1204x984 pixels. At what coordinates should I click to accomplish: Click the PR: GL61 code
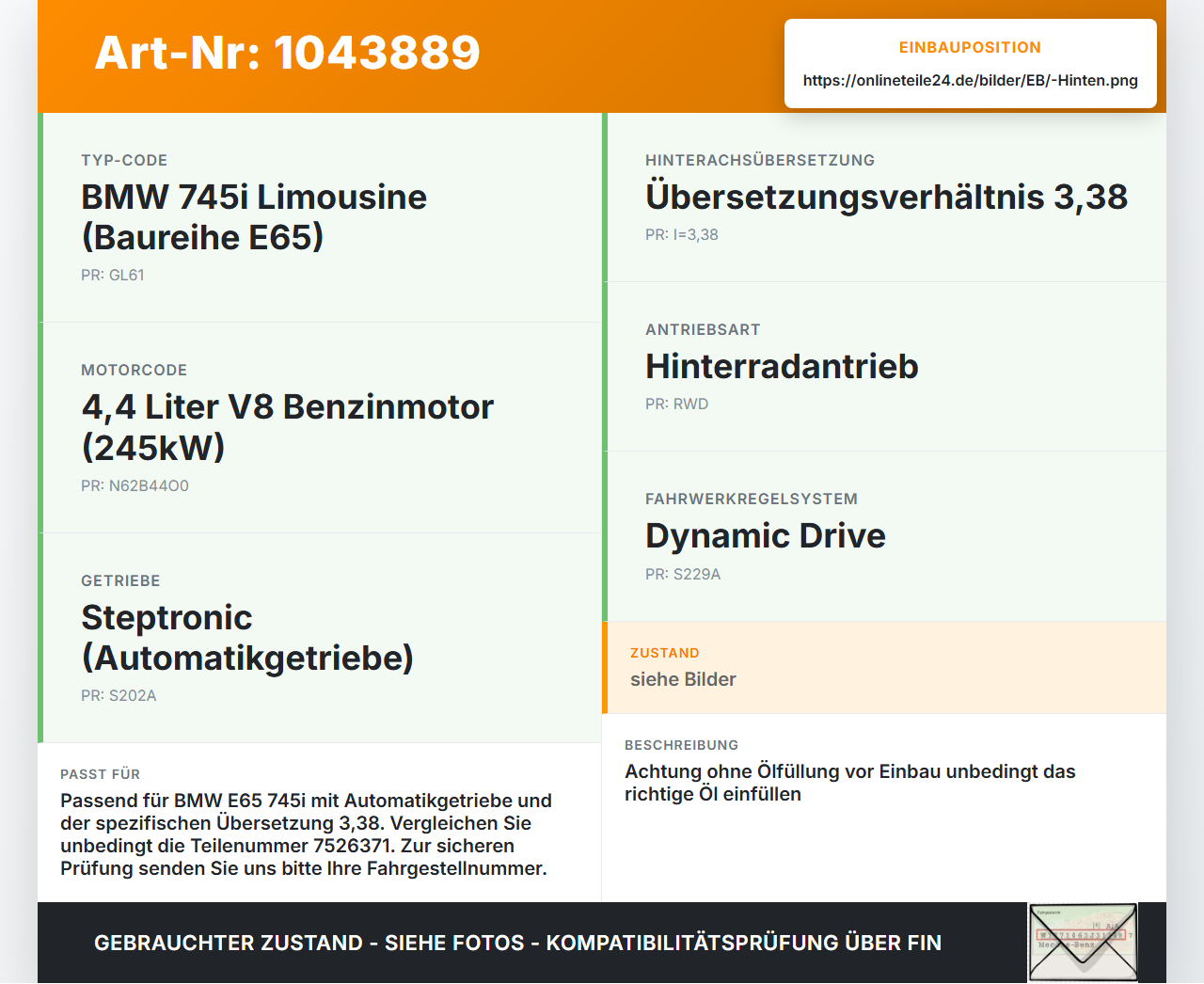(x=113, y=275)
